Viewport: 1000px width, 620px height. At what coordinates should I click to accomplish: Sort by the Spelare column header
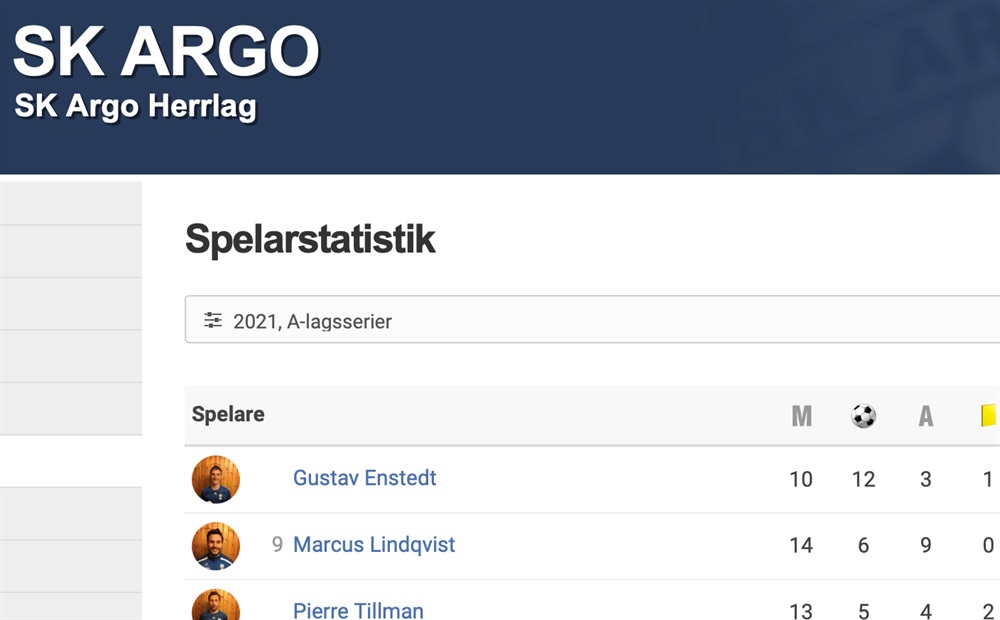point(228,414)
